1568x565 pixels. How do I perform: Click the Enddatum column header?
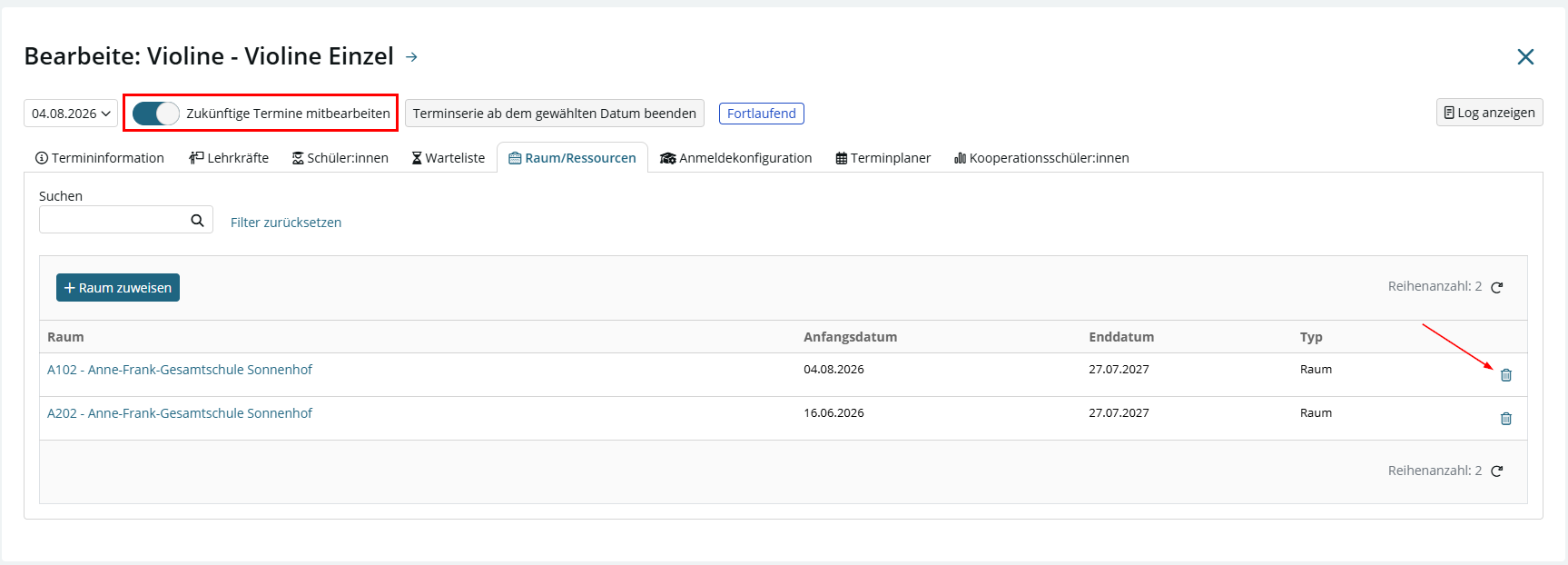tap(1121, 337)
